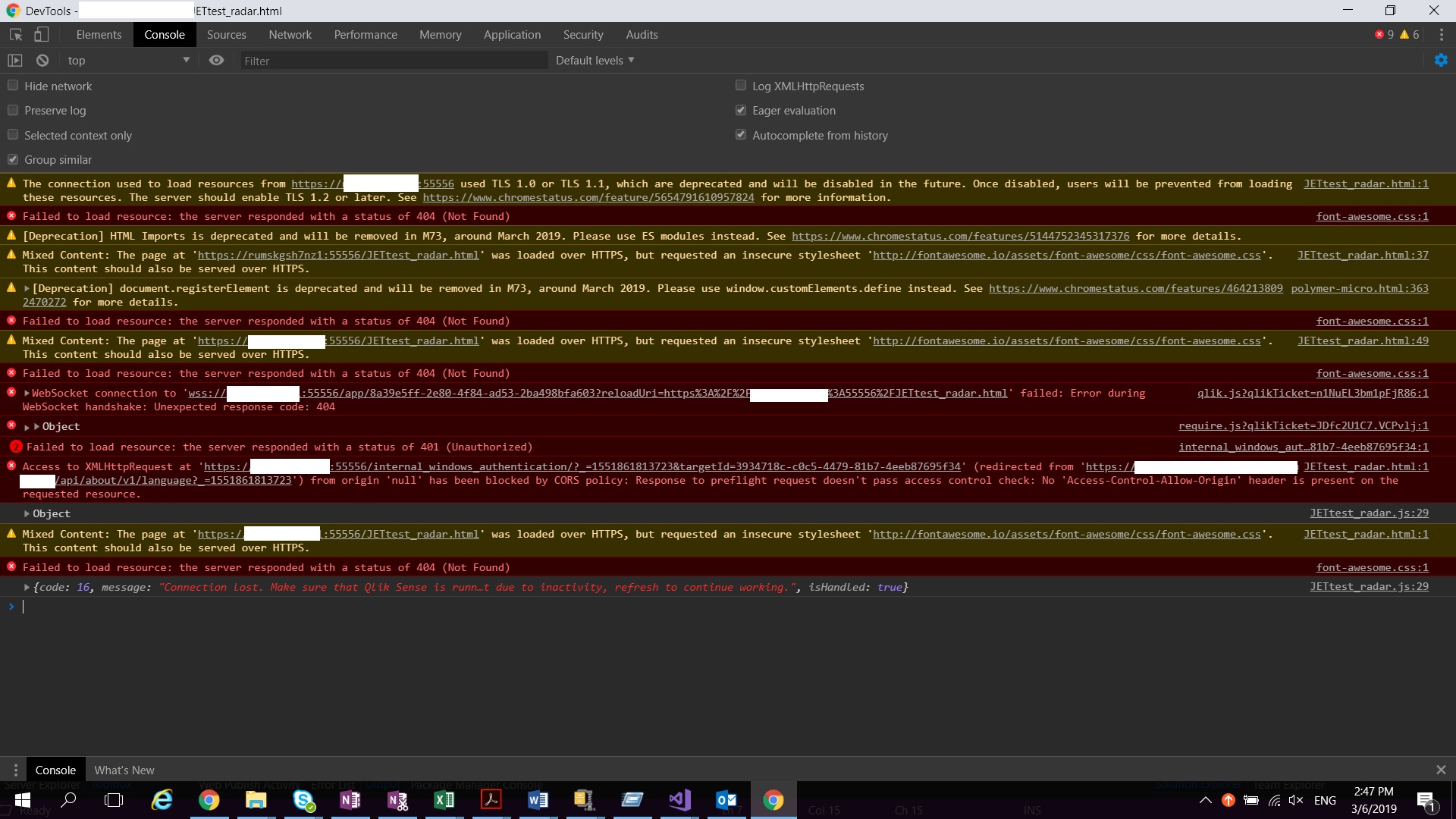
Task: Click the inspect element picker icon
Action: click(x=16, y=35)
